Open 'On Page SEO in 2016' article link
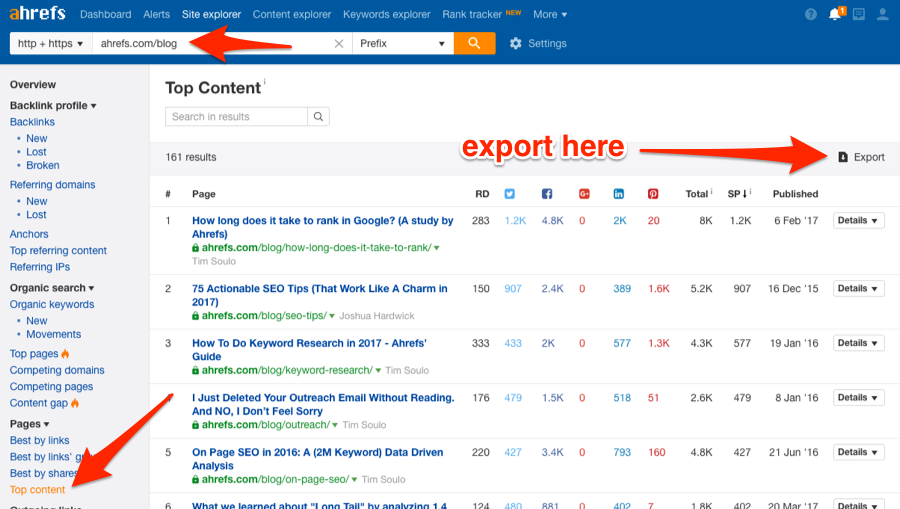This screenshot has height=509, width=900. click(x=317, y=459)
